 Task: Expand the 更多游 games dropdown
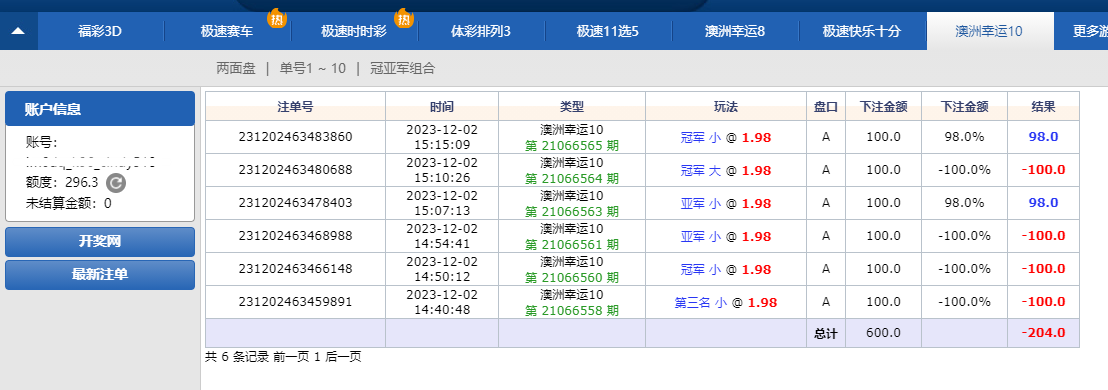click(1080, 31)
